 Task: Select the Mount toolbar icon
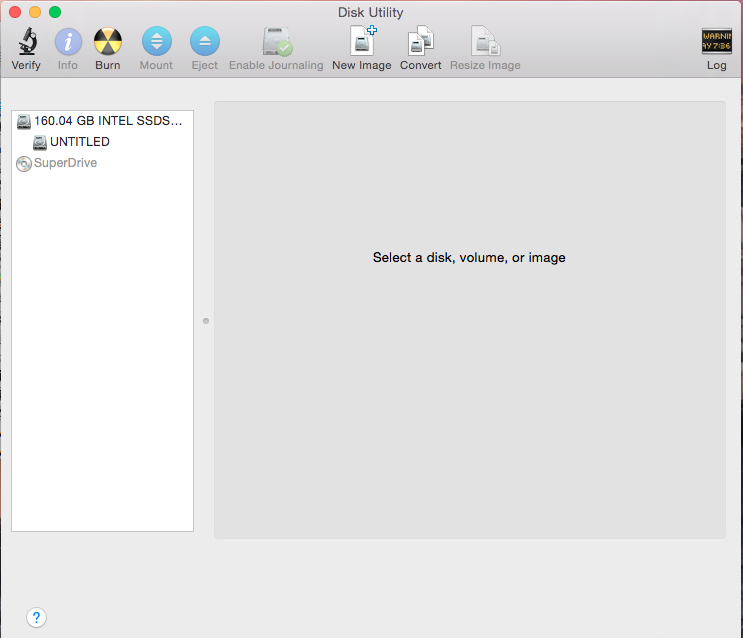point(157,41)
